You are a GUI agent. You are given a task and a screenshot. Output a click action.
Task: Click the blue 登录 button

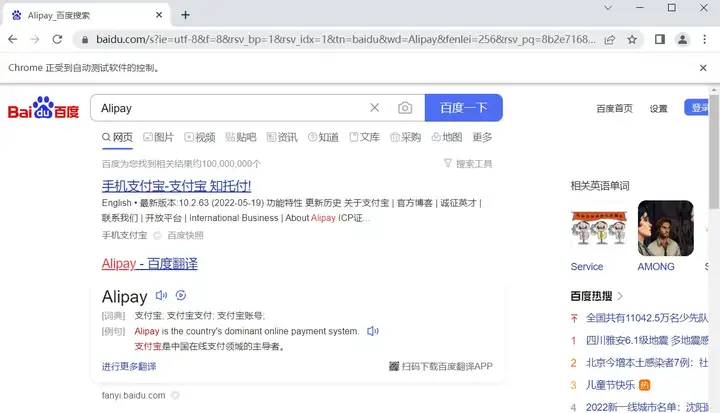pos(697,107)
